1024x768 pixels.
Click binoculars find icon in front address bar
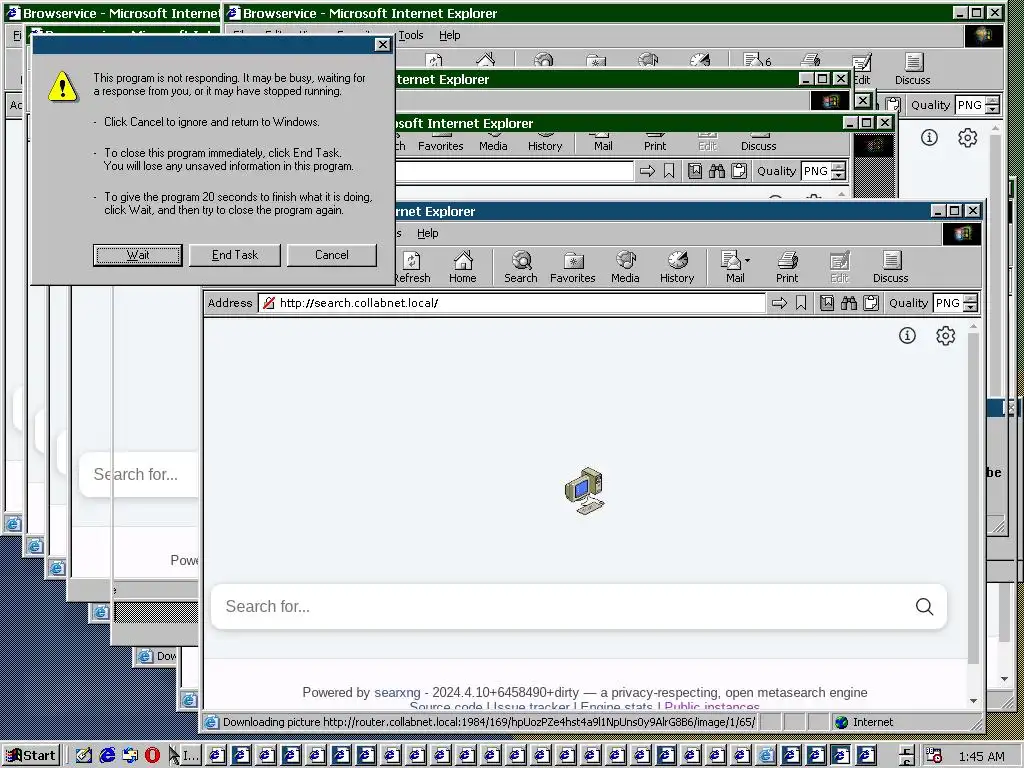(x=848, y=303)
